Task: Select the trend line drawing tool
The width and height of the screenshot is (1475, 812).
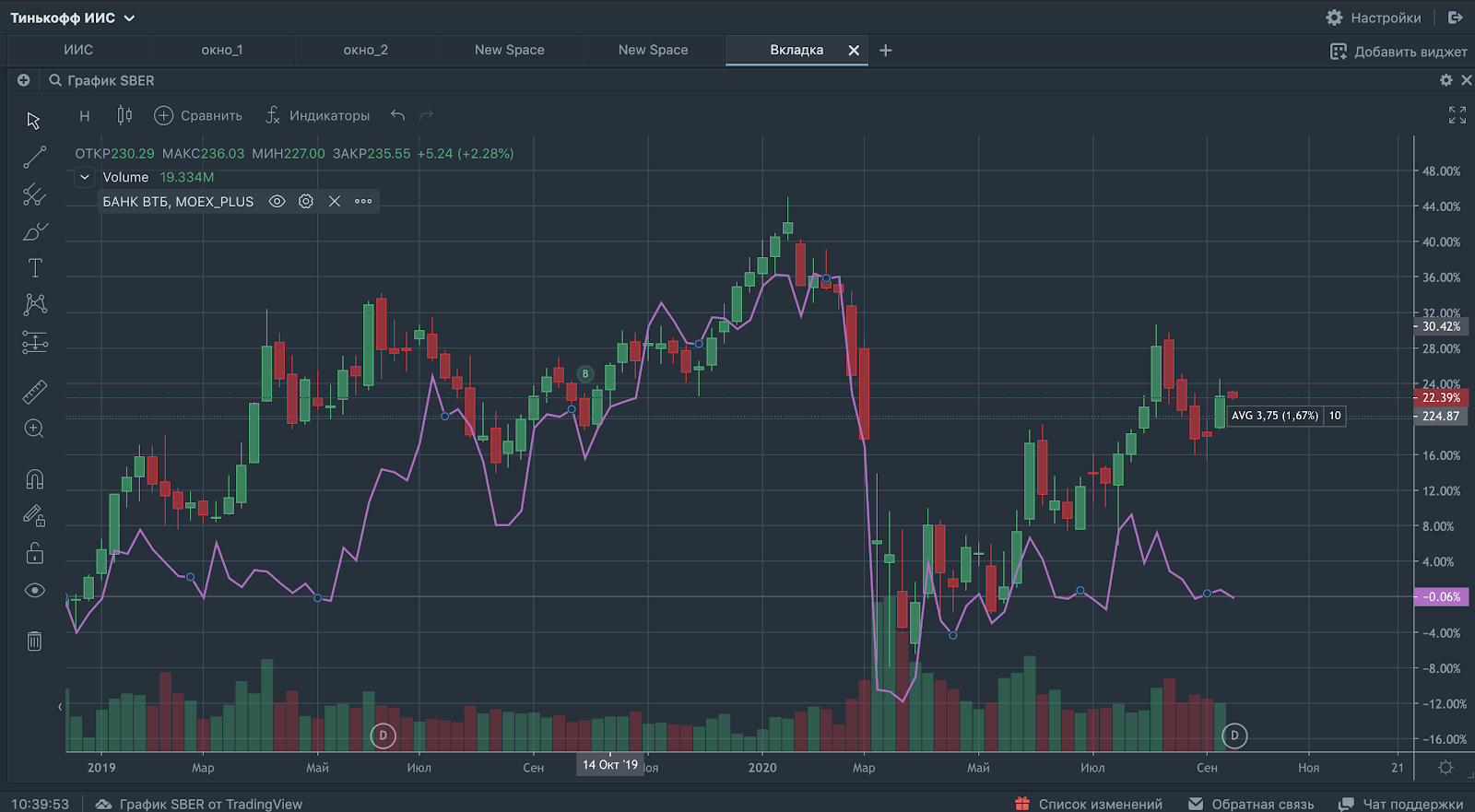Action: click(x=34, y=158)
